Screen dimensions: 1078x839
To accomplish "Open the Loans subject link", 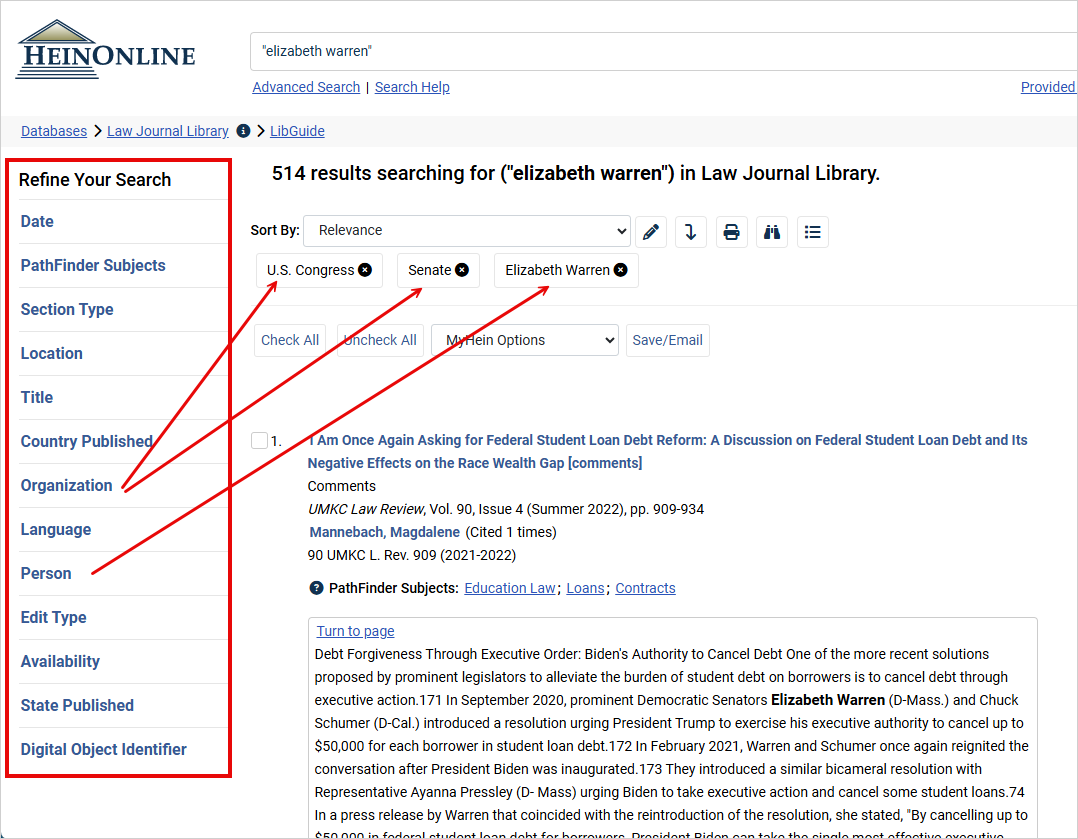I will coord(585,589).
